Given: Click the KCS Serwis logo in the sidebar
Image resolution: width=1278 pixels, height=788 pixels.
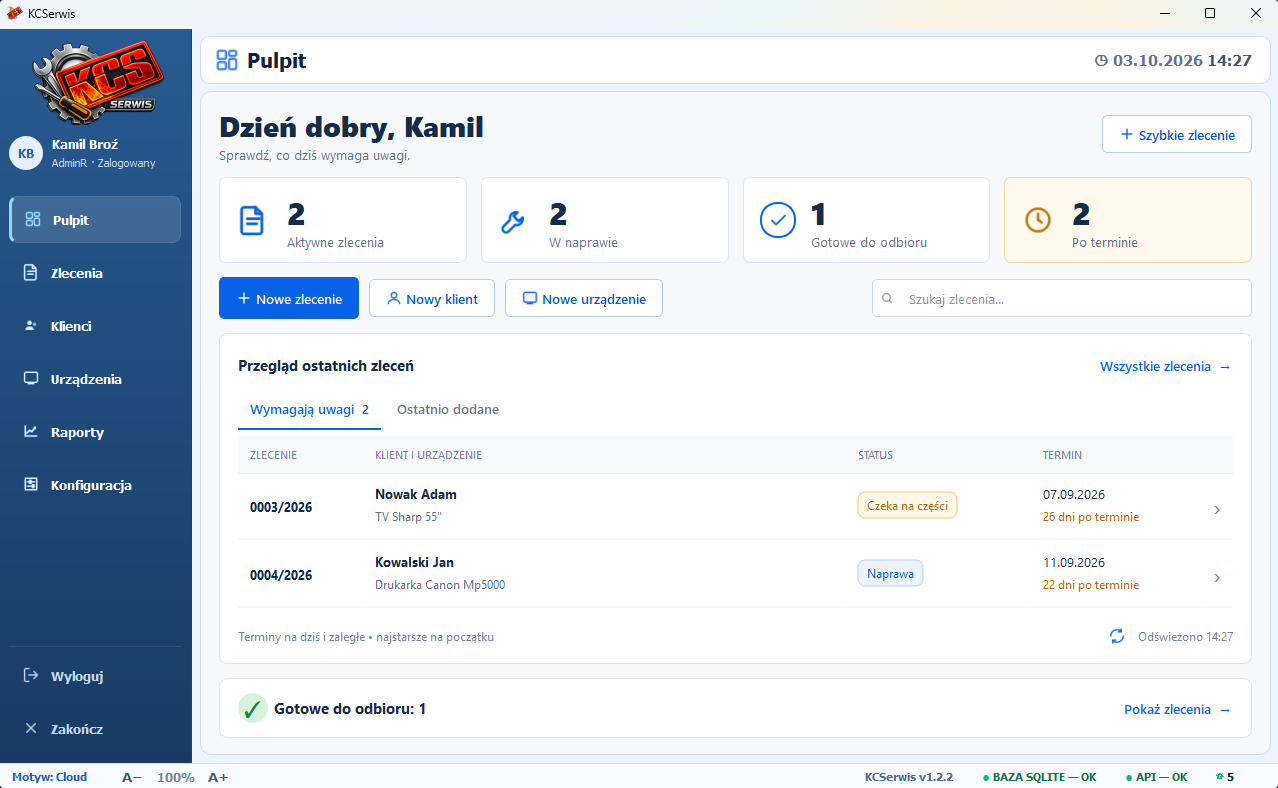Looking at the screenshot, I should (96, 81).
